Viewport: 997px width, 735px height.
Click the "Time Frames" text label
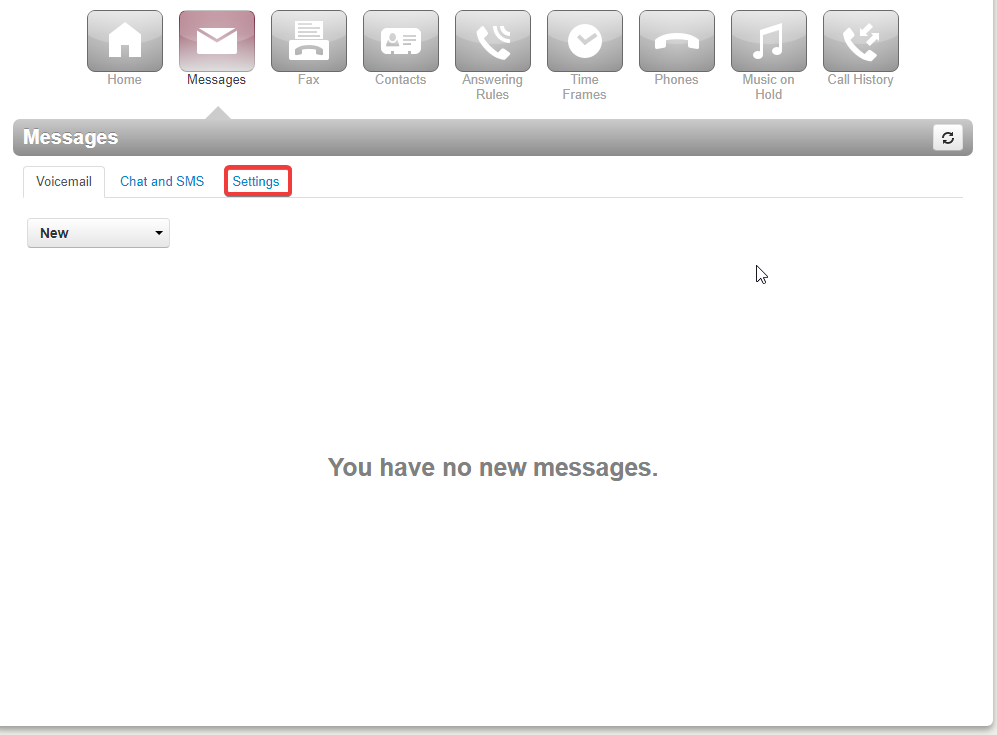584,87
